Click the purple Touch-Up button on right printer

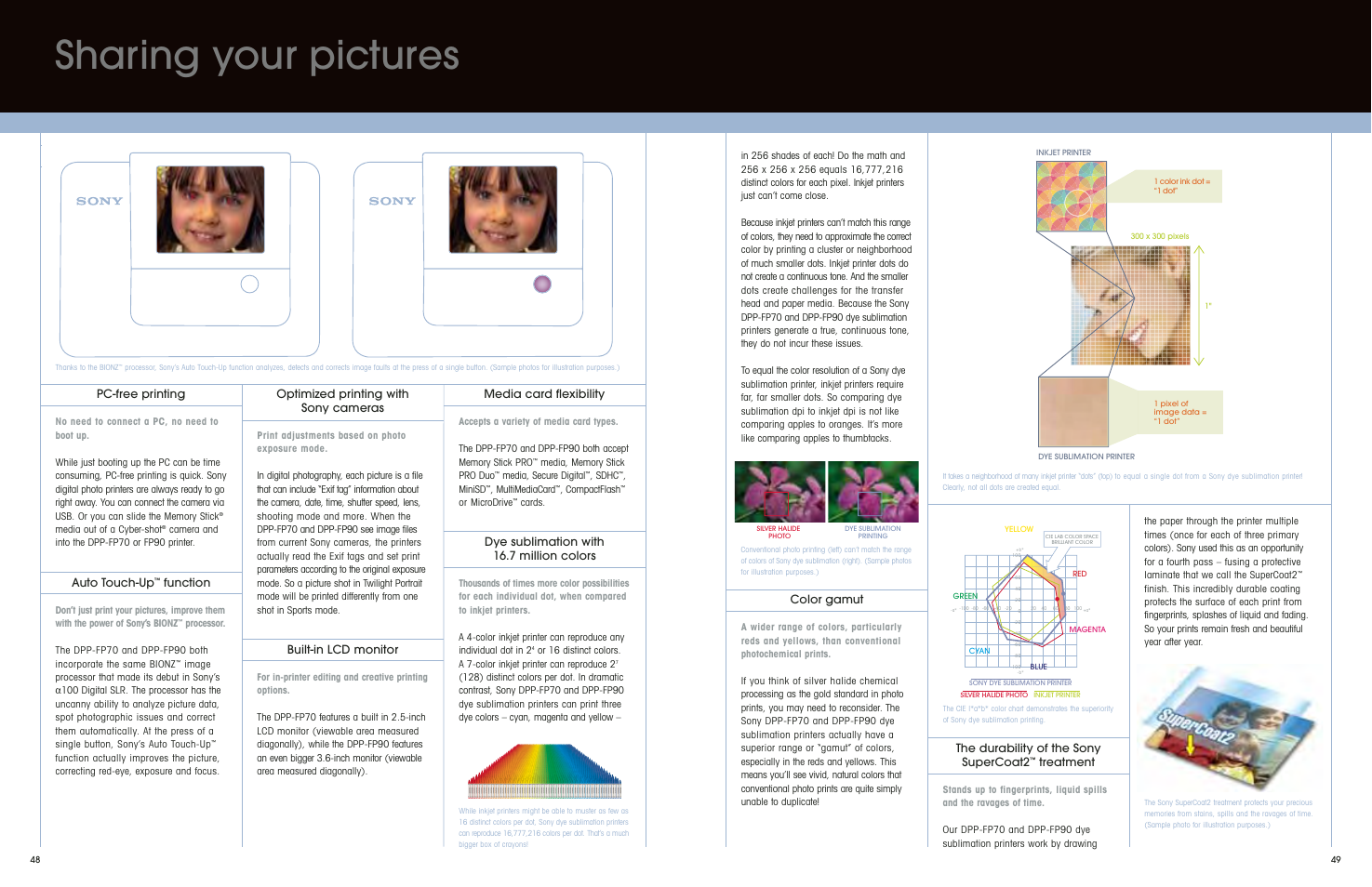pyautogui.click(x=542, y=285)
